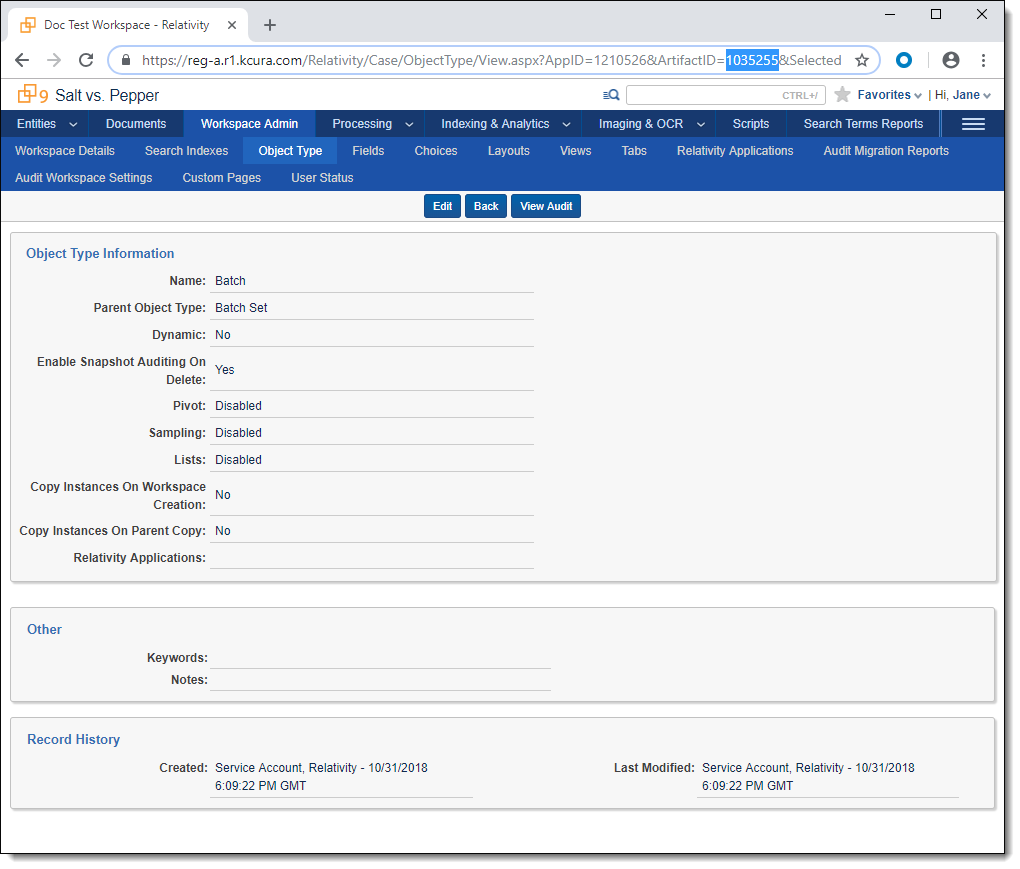Click the Created record history value
1020x869 pixels.
[x=321, y=777]
